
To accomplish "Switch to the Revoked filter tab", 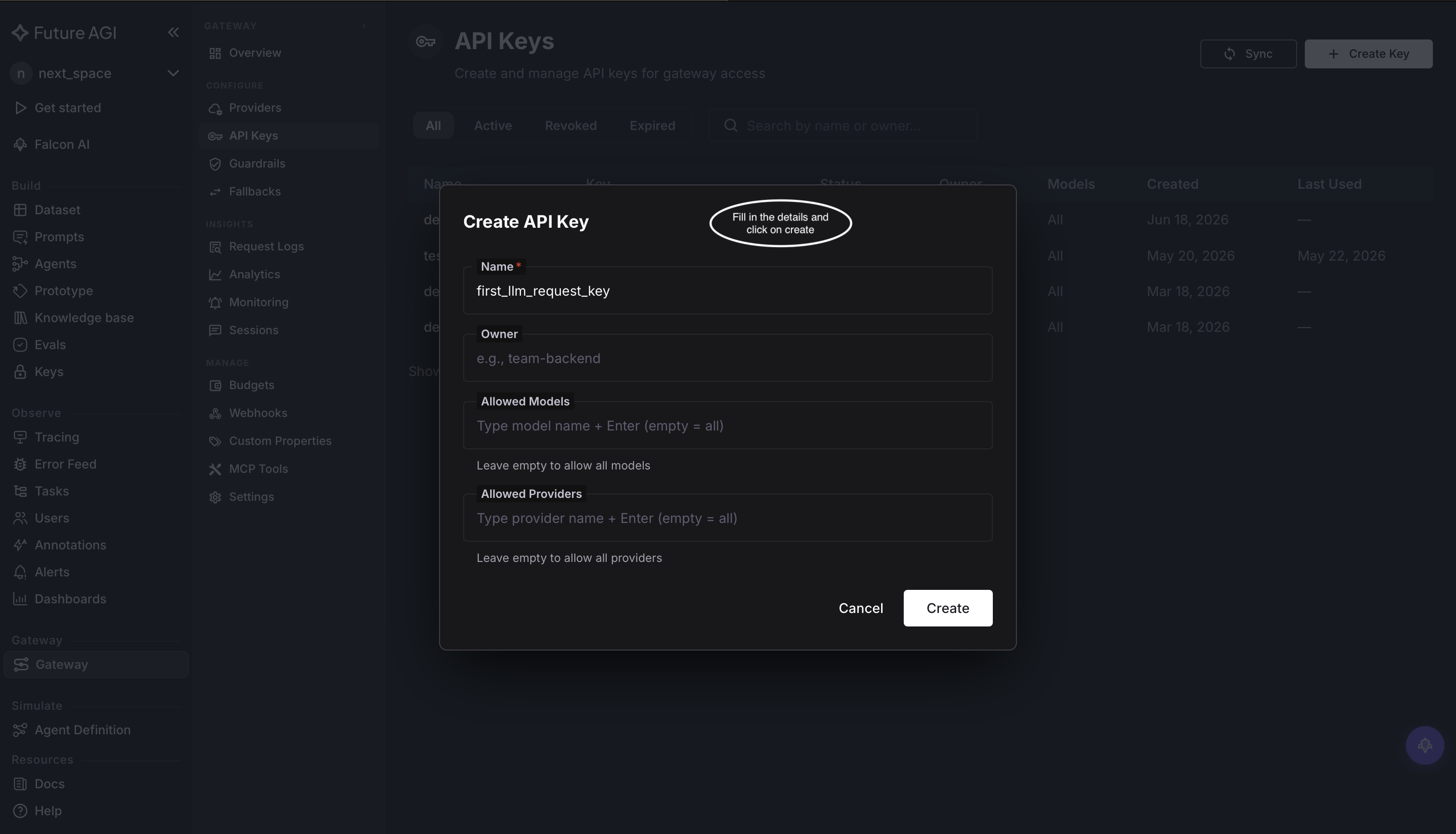I will click(x=571, y=126).
